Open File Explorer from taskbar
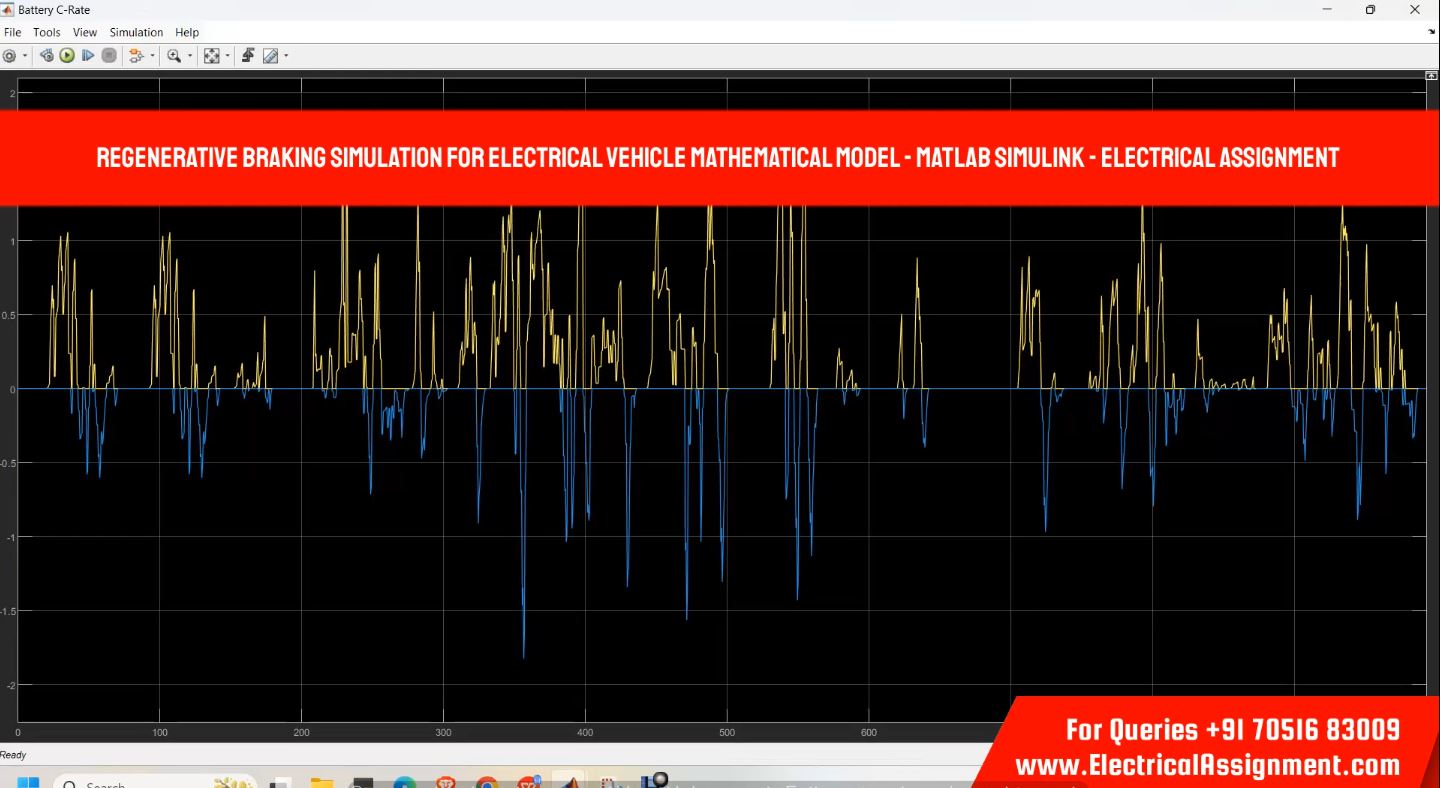1440x788 pixels. (321, 783)
